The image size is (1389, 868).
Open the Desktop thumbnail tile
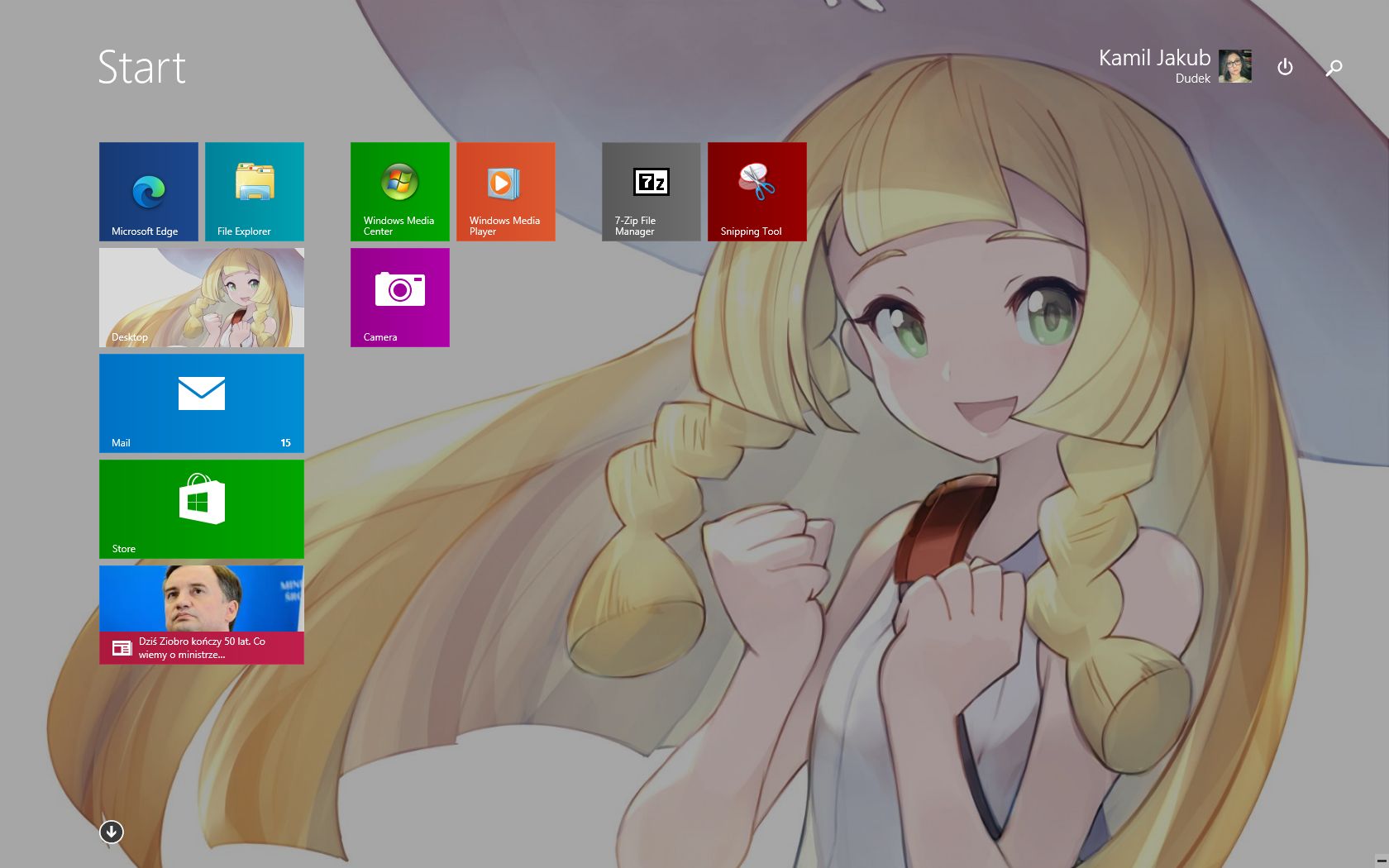tap(202, 298)
